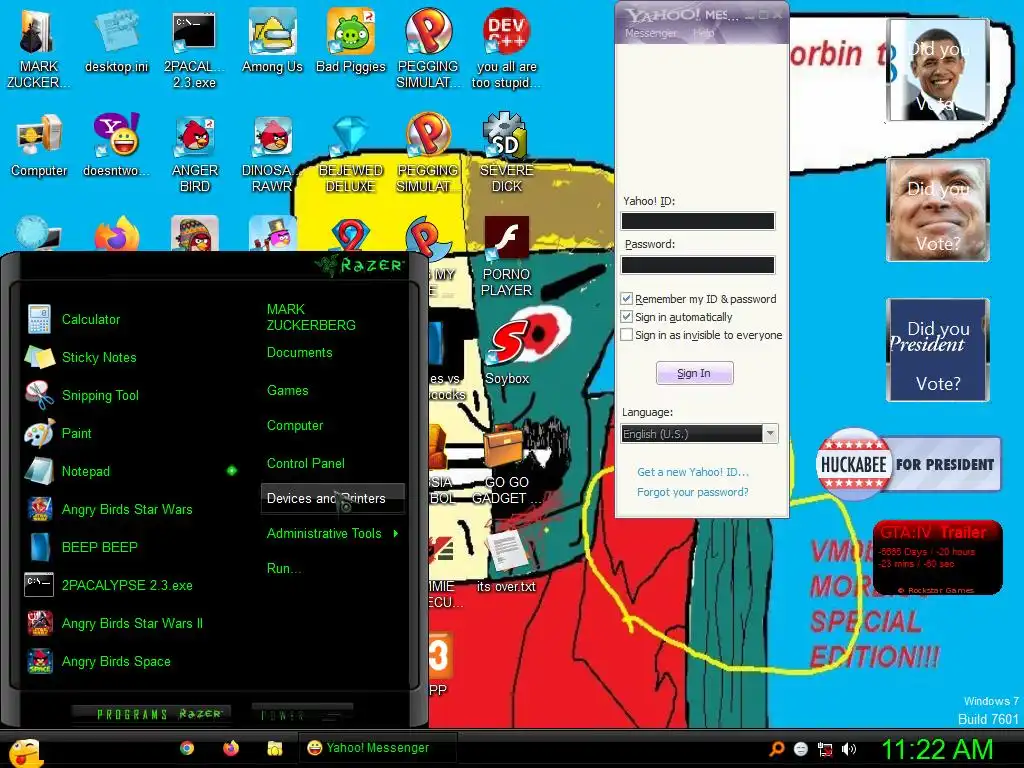The width and height of the screenshot is (1024, 768).
Task: Click the 11:22 AM taskbar clock
Action: tap(937, 749)
